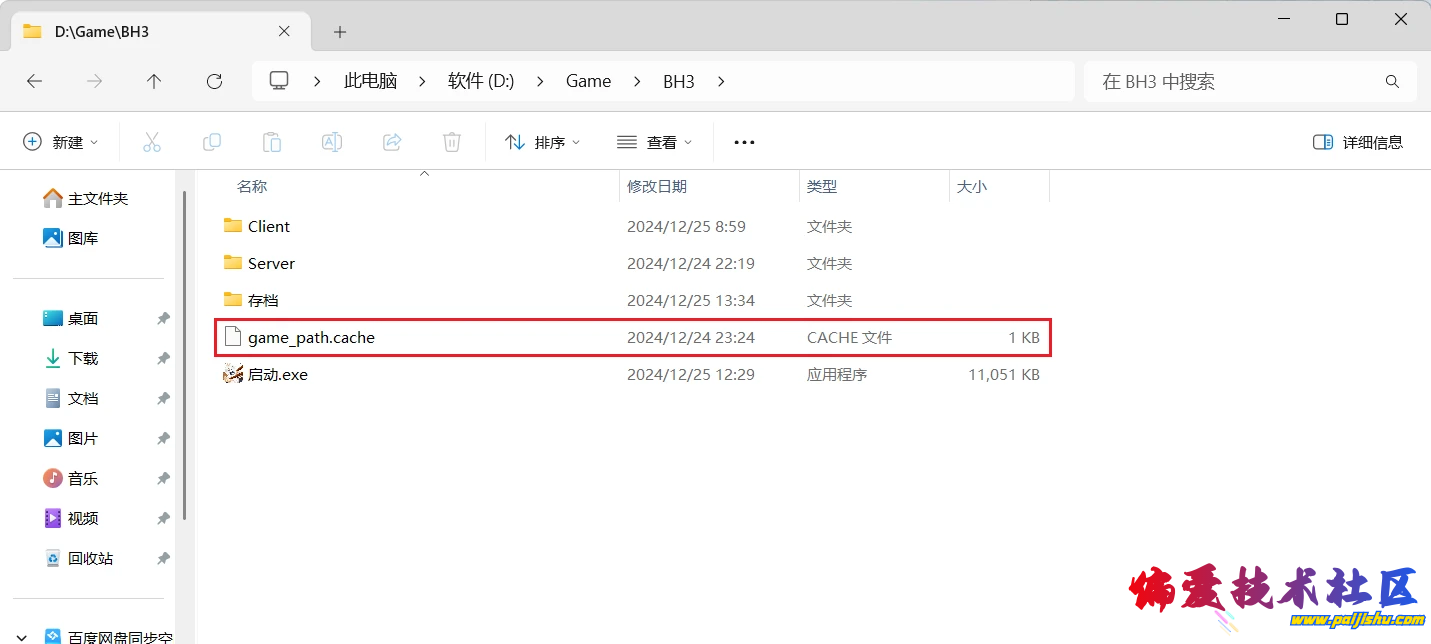Open a new tab with plus button
Image resolution: width=1431 pixels, height=644 pixels.
pyautogui.click(x=340, y=32)
